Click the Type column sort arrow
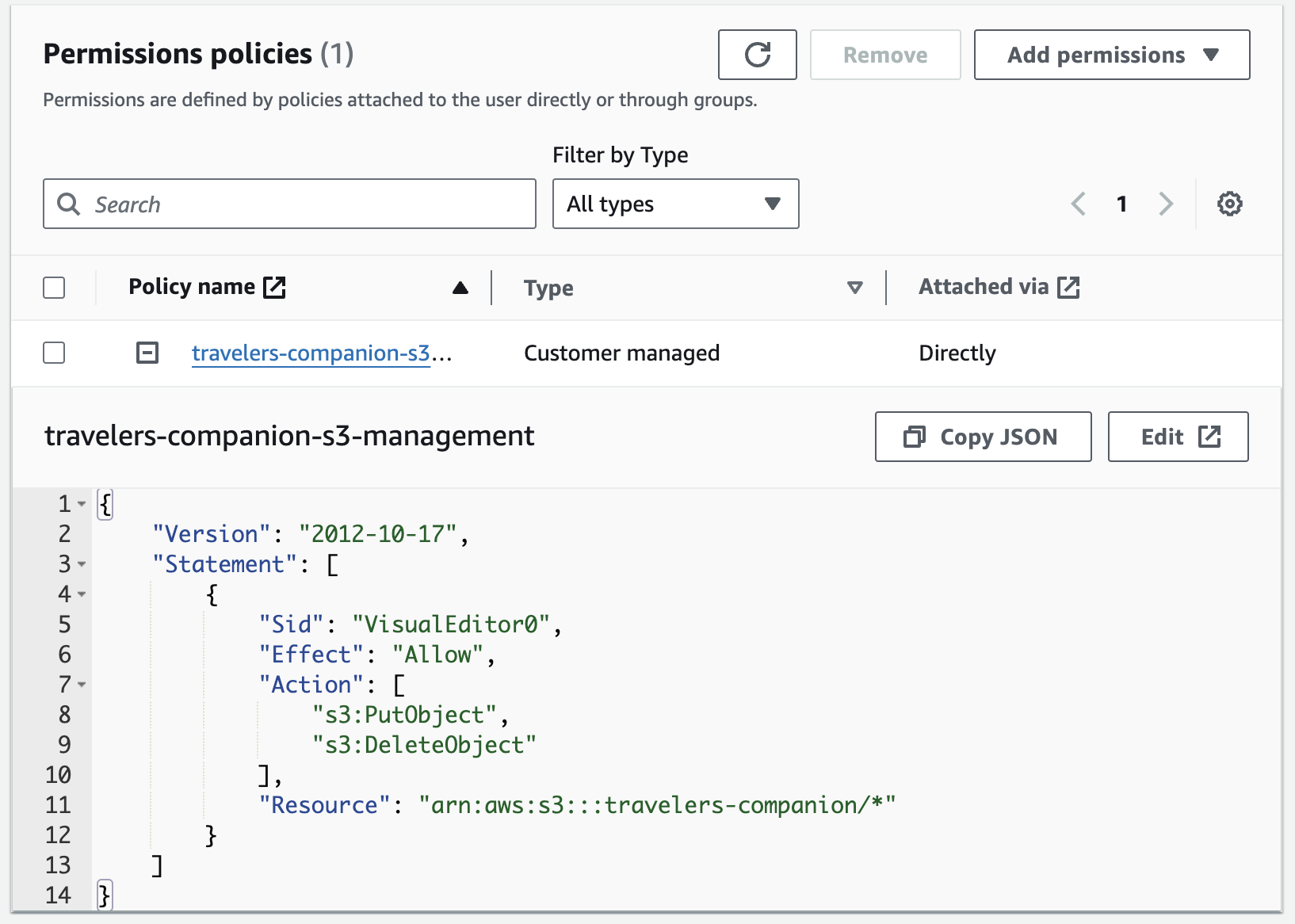The height and width of the screenshot is (924, 1295). (854, 288)
